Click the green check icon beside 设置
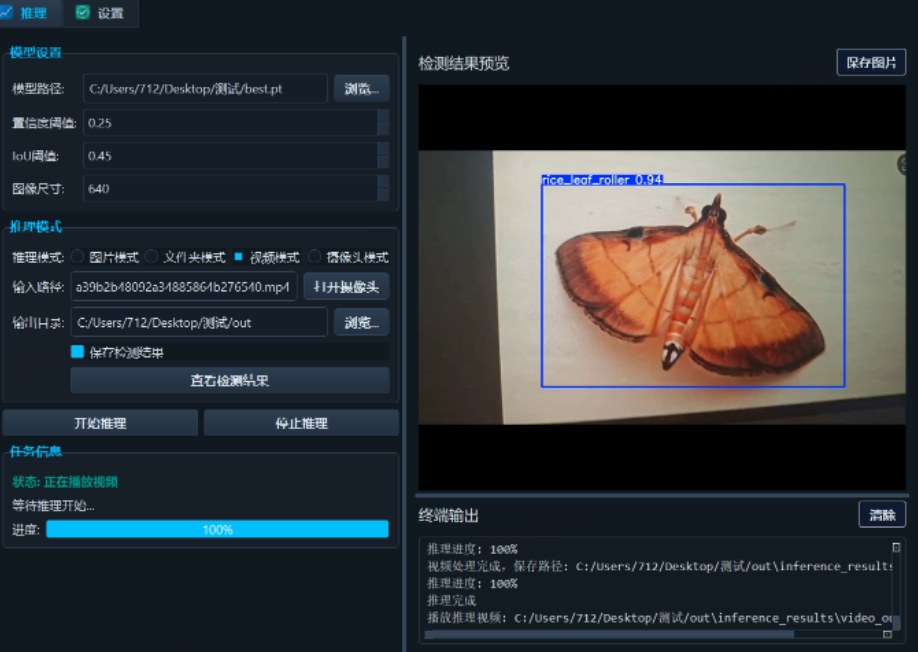Image resolution: width=918 pixels, height=652 pixels. click(x=81, y=14)
